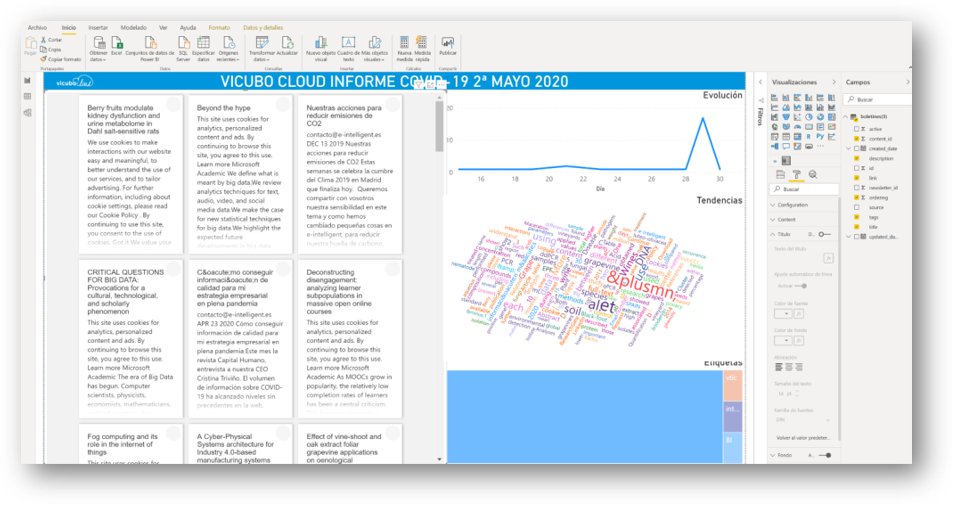The image size is (953, 505).
Task: Click the Visualizaciones format search field
Action: click(804, 189)
